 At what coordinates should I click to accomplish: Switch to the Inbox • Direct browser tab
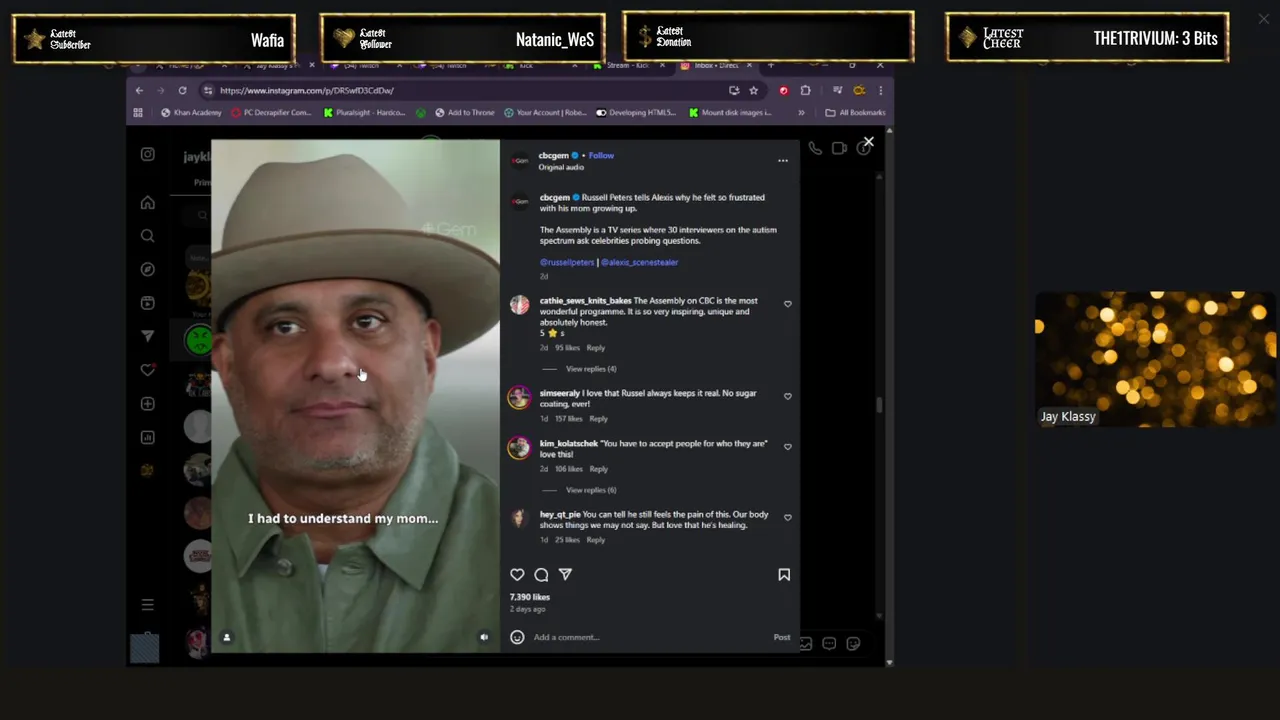[x=715, y=65]
